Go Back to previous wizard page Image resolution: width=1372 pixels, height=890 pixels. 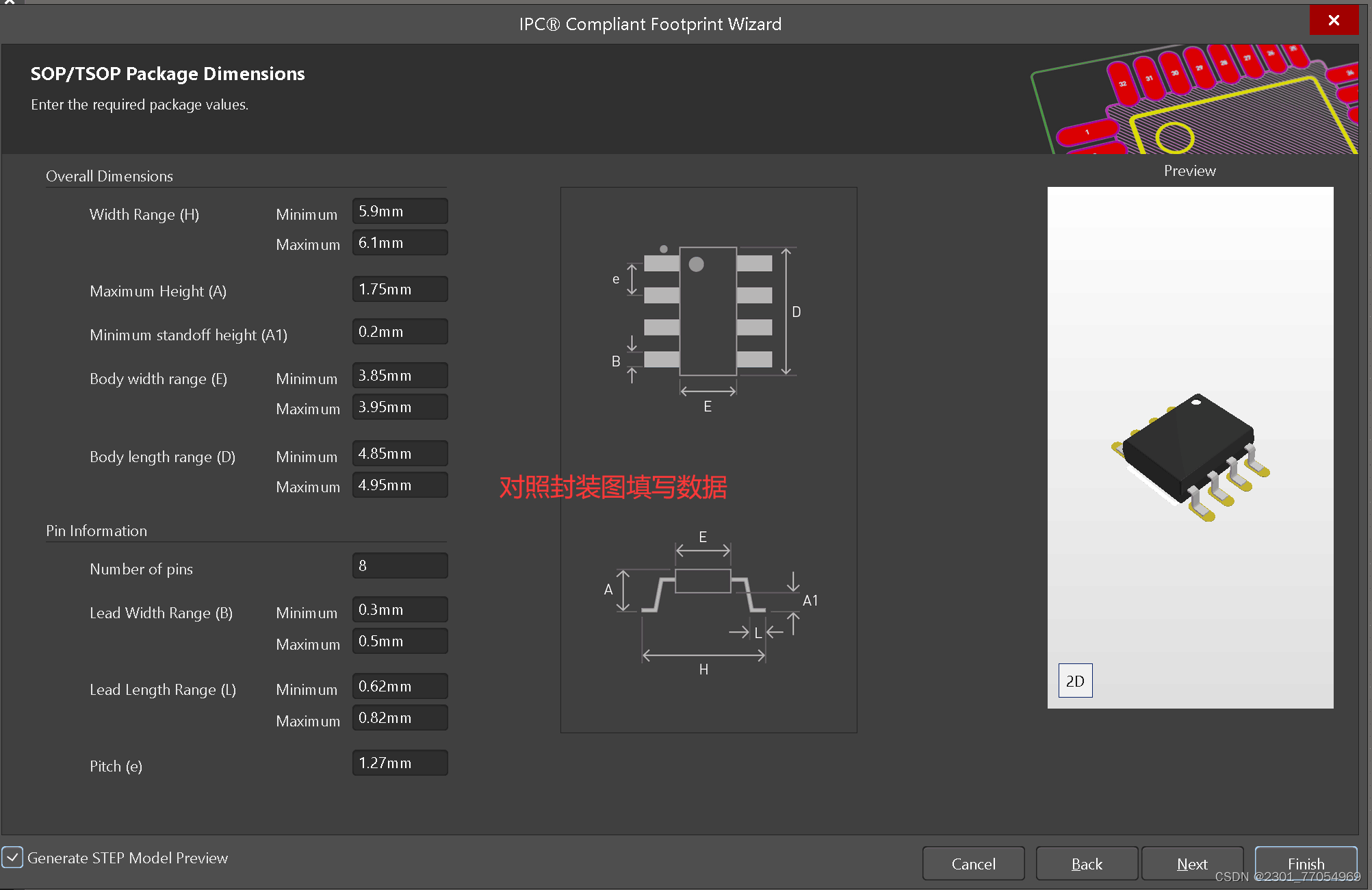tap(1086, 863)
